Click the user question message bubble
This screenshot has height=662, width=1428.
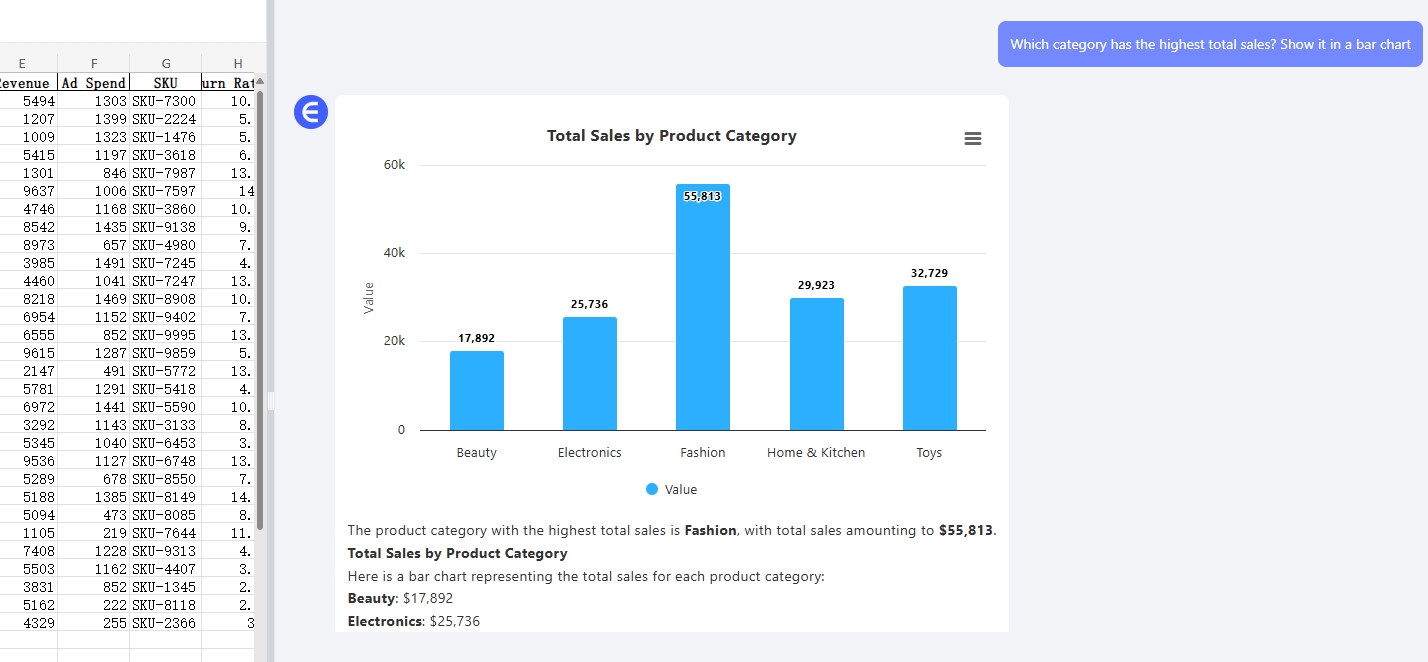pyautogui.click(x=1210, y=44)
